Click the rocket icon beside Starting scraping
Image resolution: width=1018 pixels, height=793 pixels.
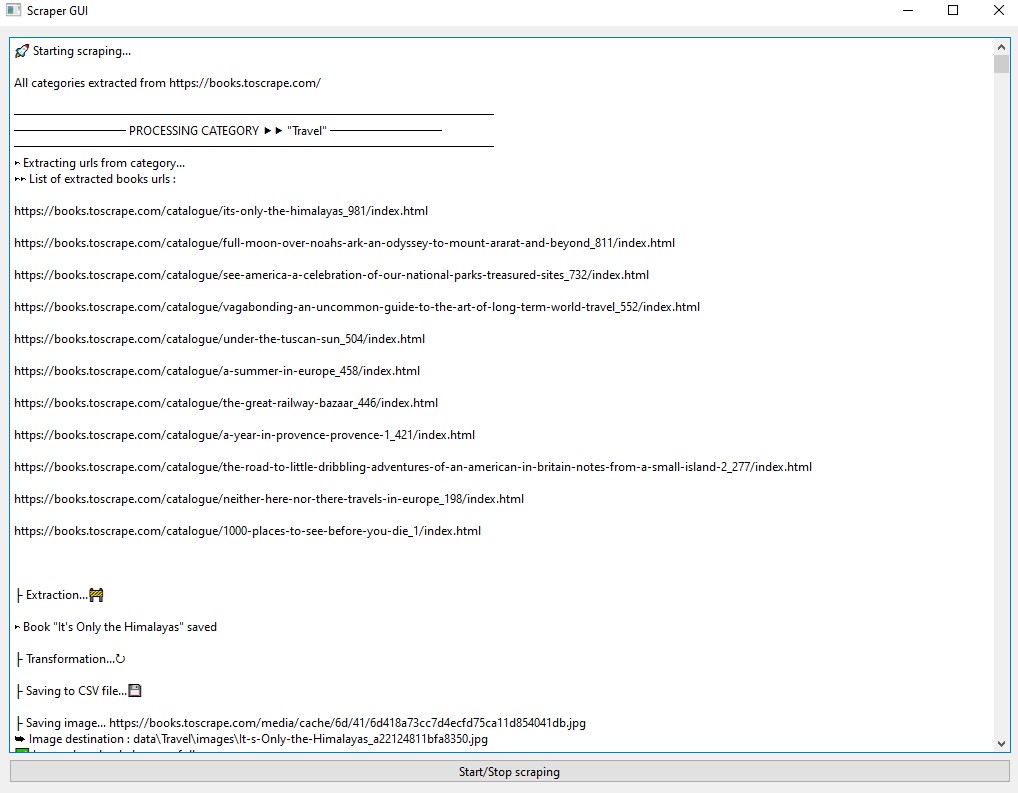pyautogui.click(x=22, y=51)
